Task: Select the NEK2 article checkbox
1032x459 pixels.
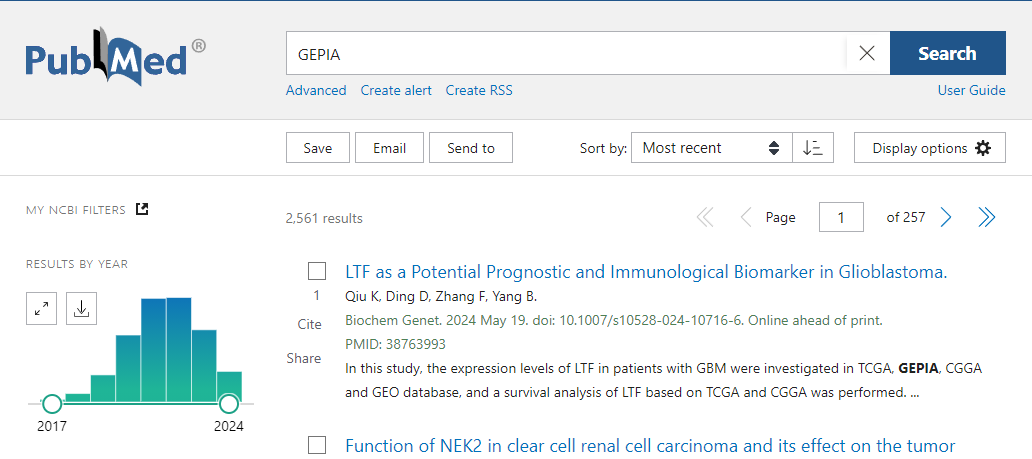Action: [317, 445]
